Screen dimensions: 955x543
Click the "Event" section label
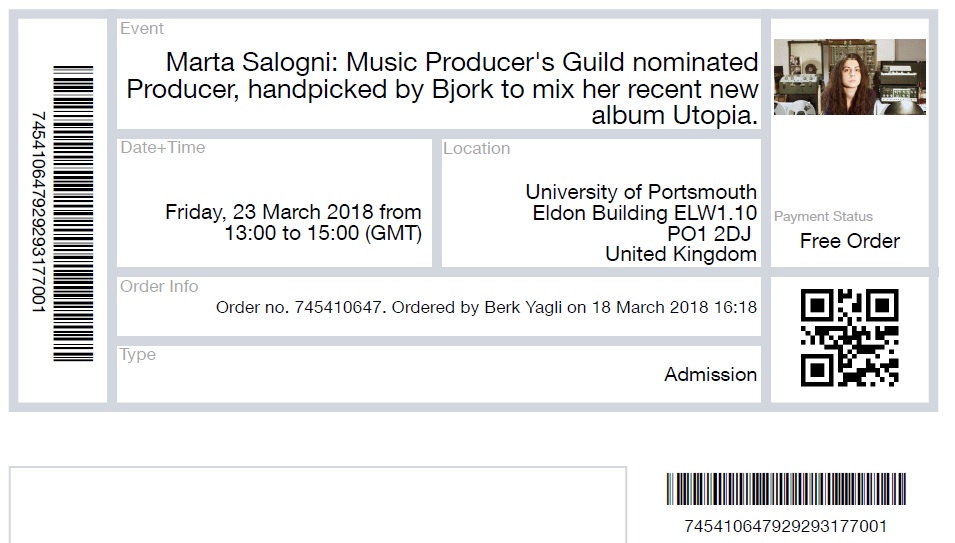[x=142, y=29]
